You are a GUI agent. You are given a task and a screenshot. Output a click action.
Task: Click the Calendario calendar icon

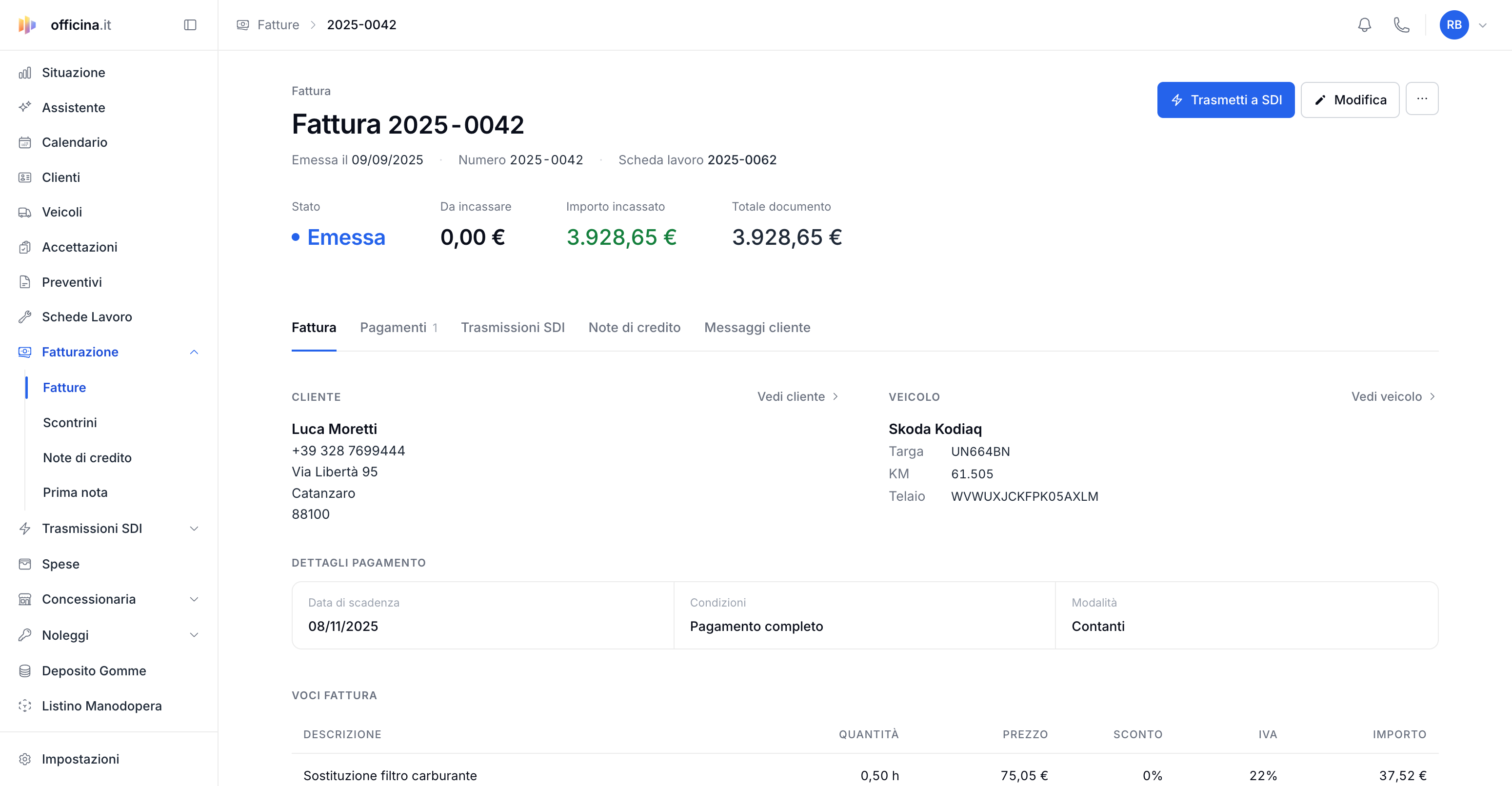(25, 142)
